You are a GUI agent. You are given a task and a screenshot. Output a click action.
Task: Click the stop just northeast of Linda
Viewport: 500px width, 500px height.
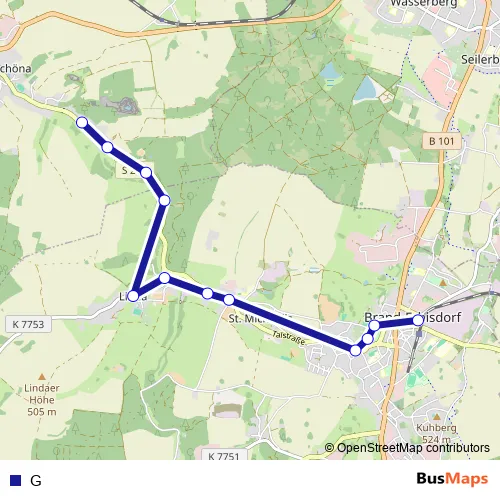164,277
